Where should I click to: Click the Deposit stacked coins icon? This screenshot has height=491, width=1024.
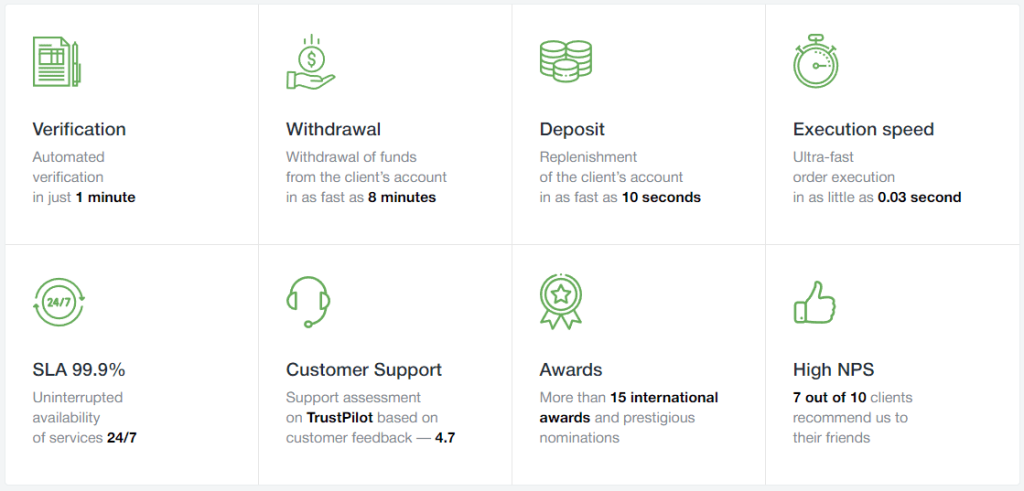coord(566,61)
